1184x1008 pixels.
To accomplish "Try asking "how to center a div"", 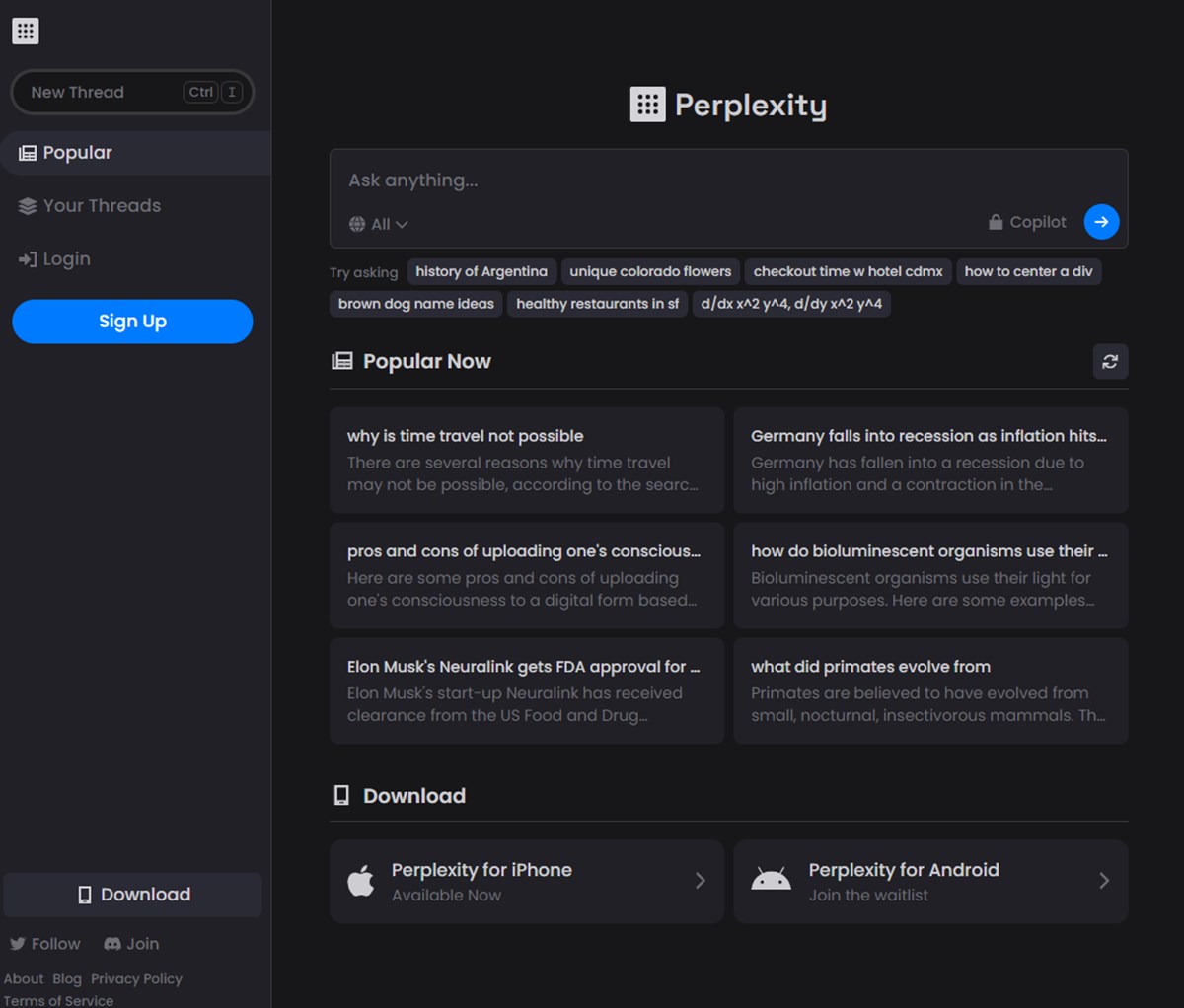I will pyautogui.click(x=1028, y=271).
